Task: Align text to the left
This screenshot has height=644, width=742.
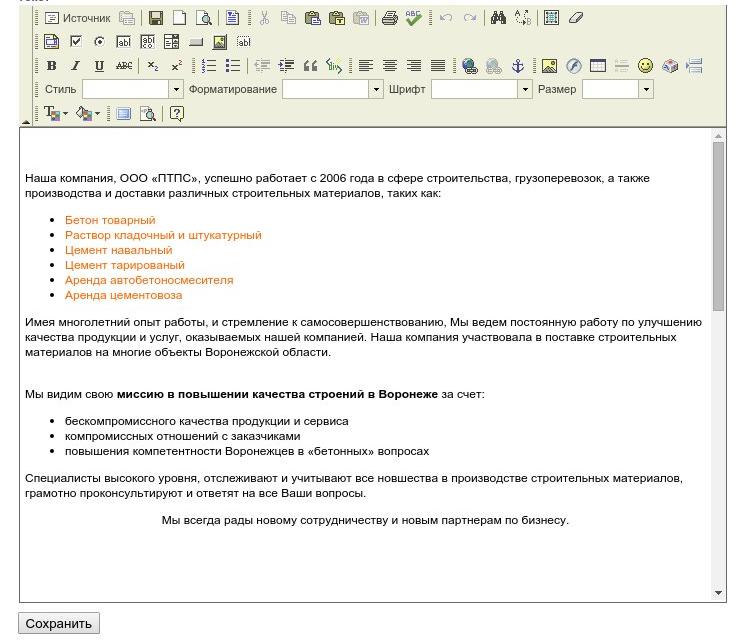Action: 366,66
